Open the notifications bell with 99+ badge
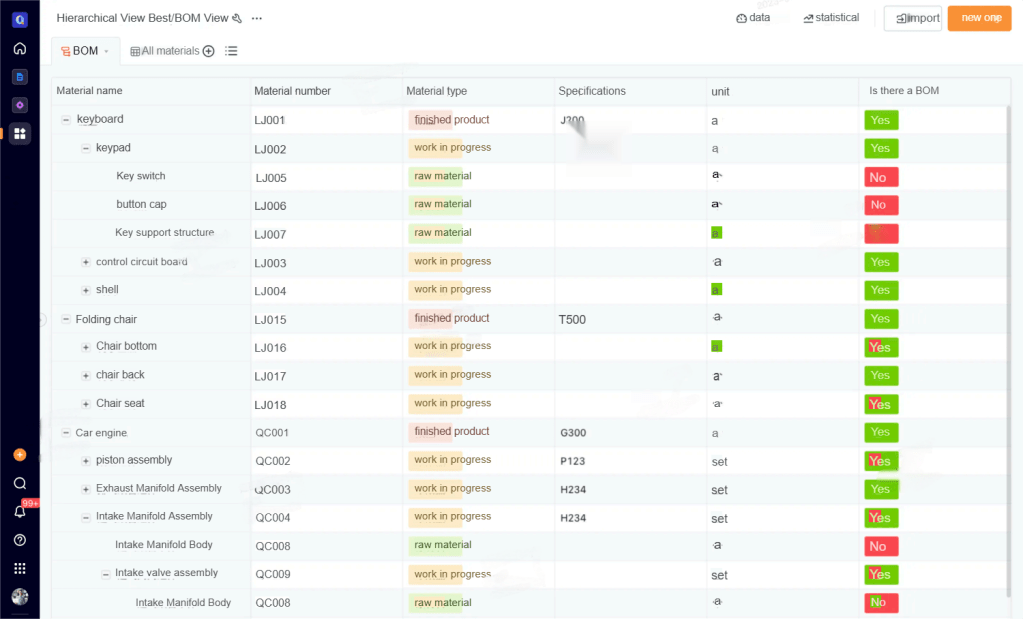This screenshot has height=619, width=1023. (19, 511)
